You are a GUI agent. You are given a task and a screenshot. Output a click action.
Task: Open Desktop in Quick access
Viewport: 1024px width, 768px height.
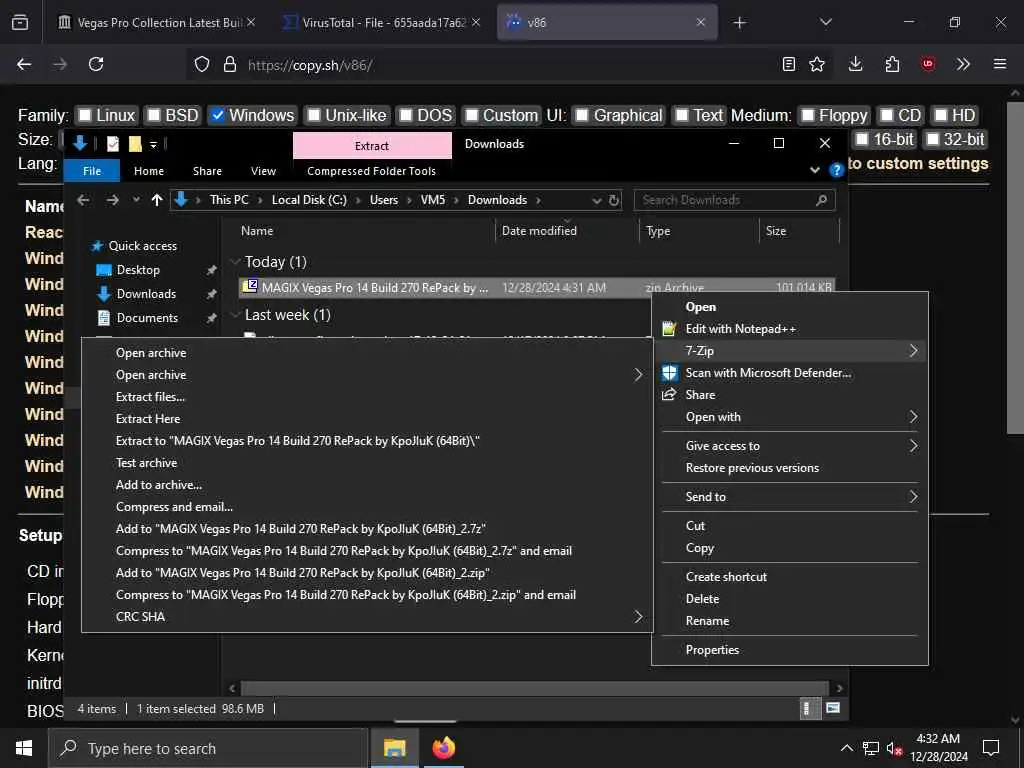tap(138, 270)
